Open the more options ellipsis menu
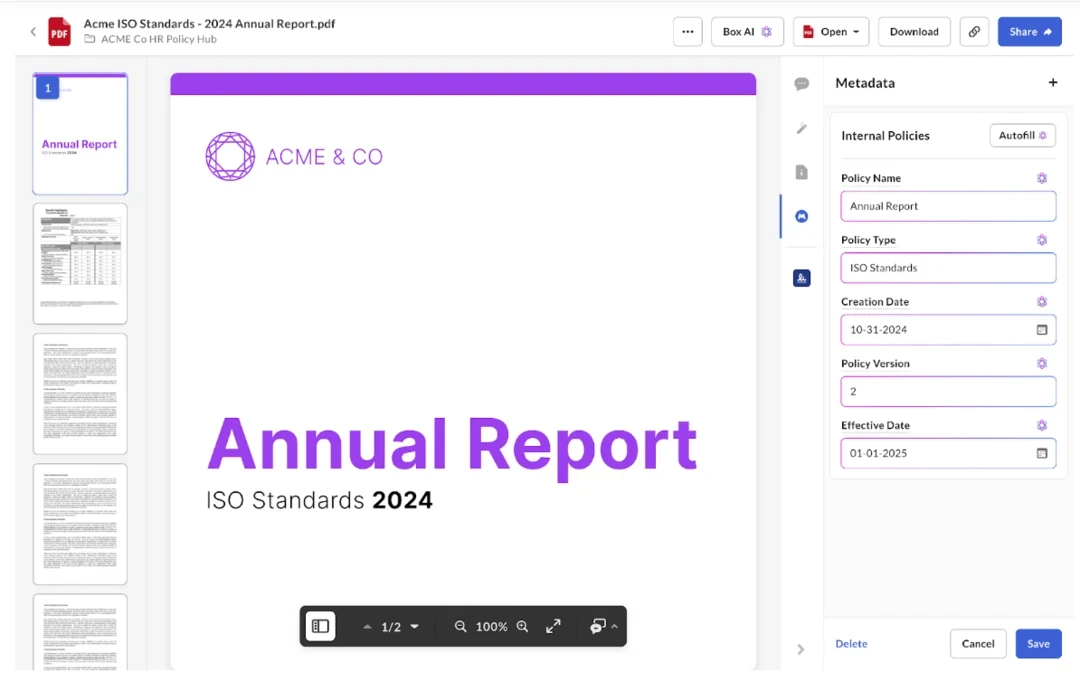1080x682 pixels. click(x=687, y=32)
